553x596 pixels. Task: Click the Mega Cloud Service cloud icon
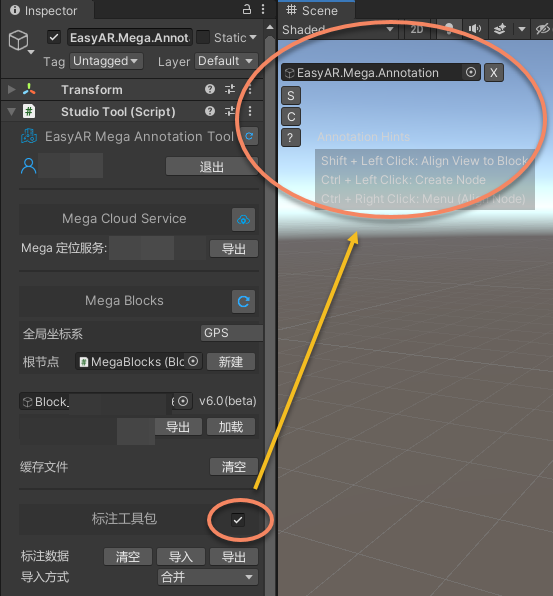(x=243, y=219)
